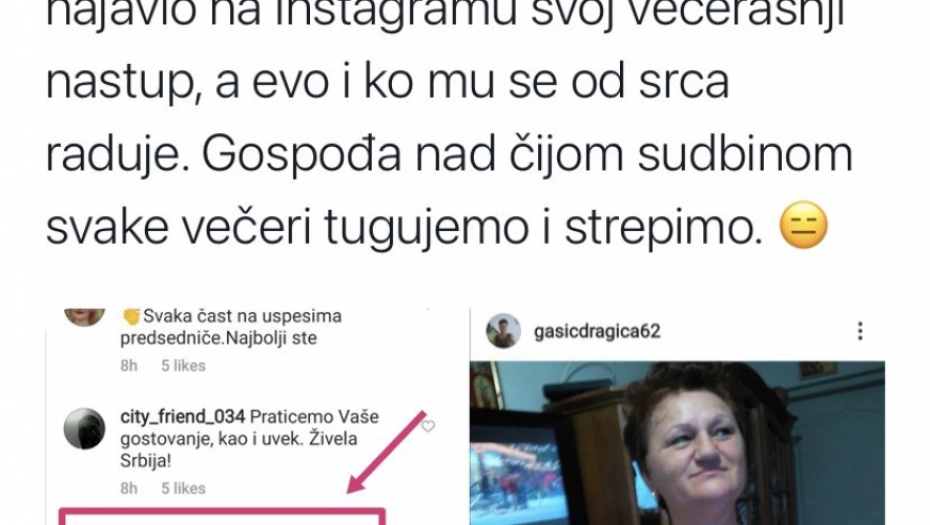Open the gasicdragica62 username link

click(597, 331)
